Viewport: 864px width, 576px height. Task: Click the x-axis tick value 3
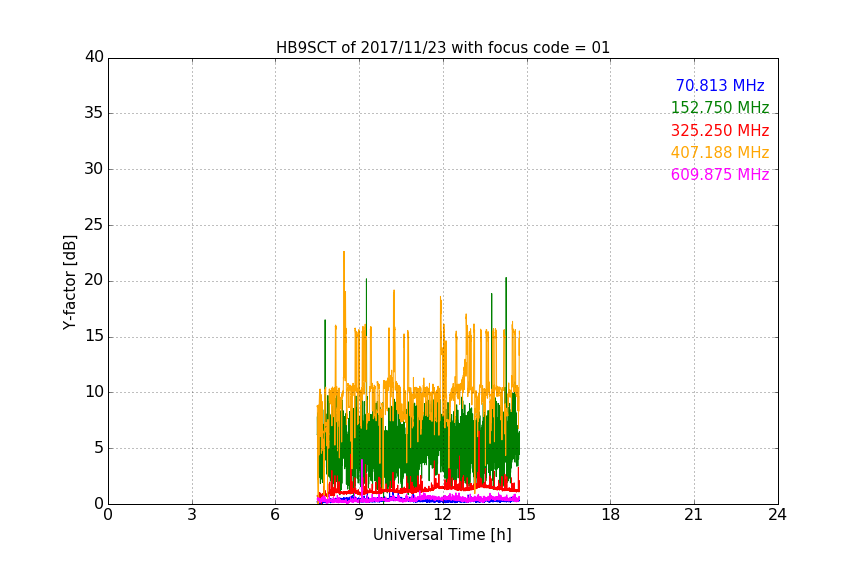192,515
